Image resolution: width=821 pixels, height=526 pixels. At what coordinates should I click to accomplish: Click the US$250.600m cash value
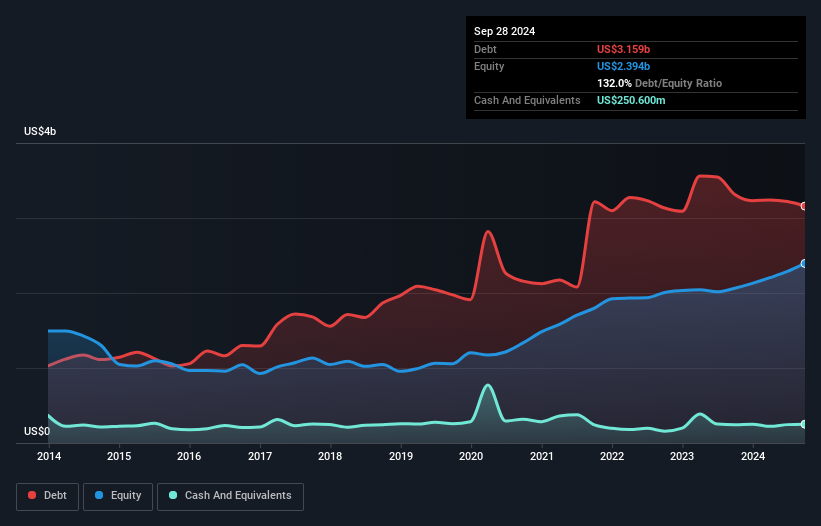631,100
